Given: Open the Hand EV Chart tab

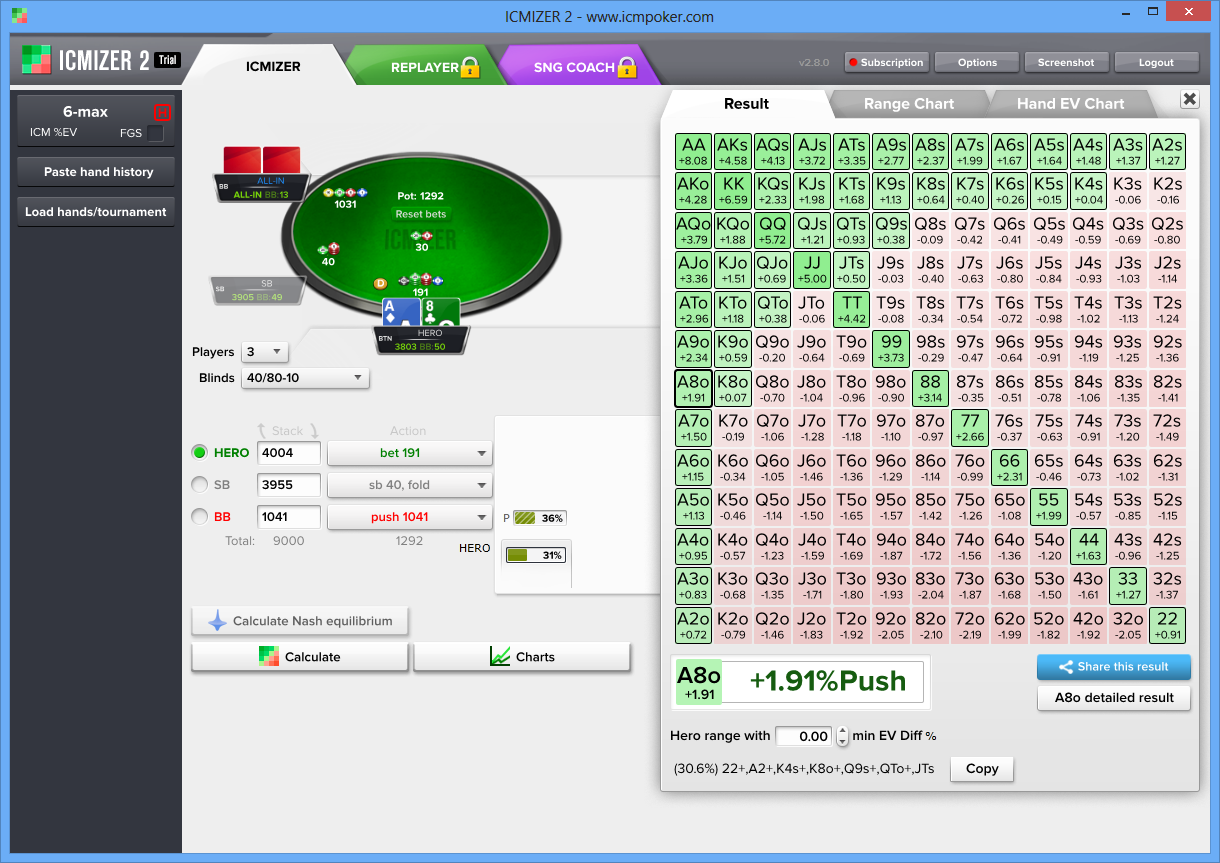Looking at the screenshot, I should click(1070, 104).
